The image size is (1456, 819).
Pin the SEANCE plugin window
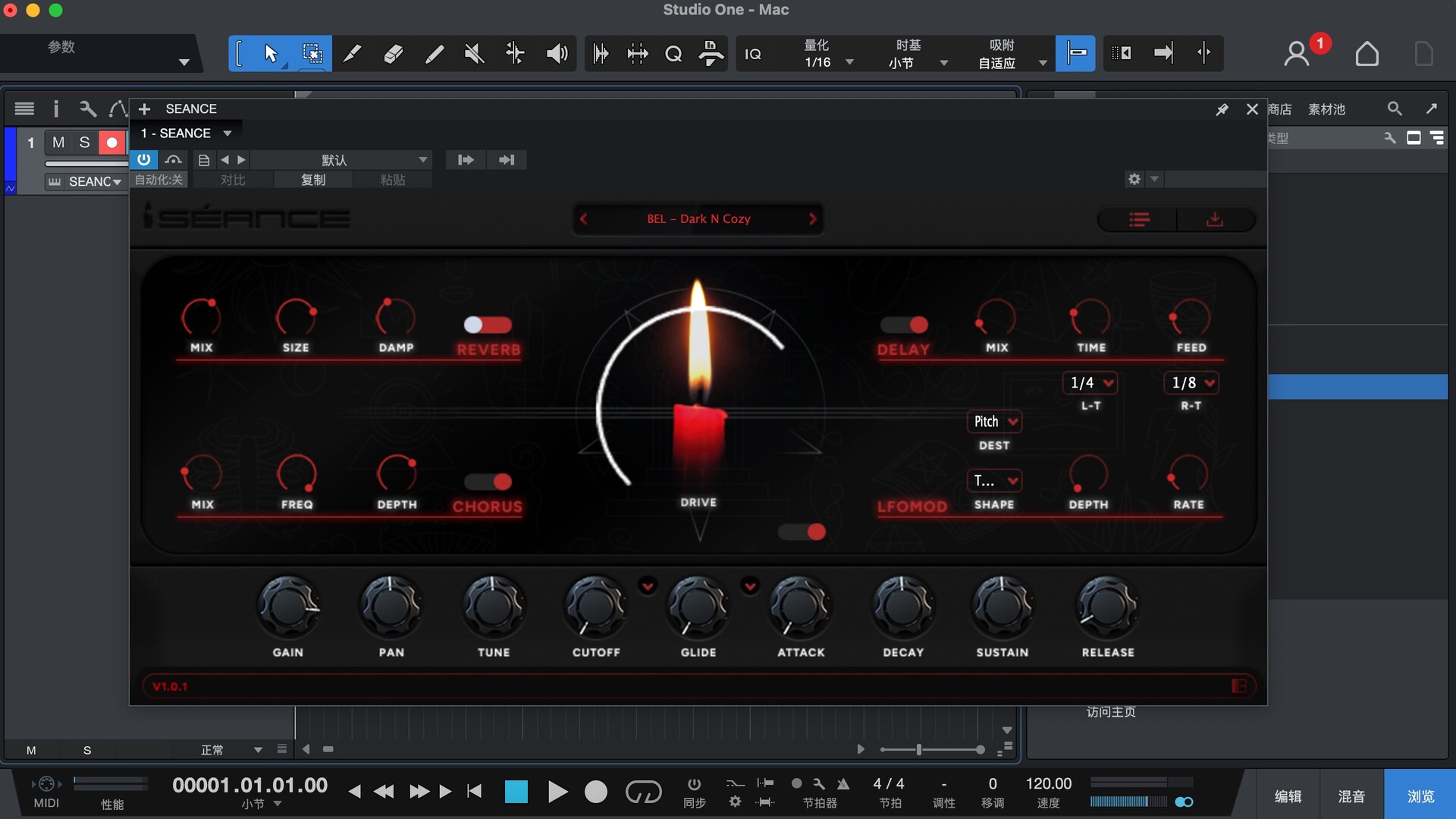pyautogui.click(x=1222, y=109)
